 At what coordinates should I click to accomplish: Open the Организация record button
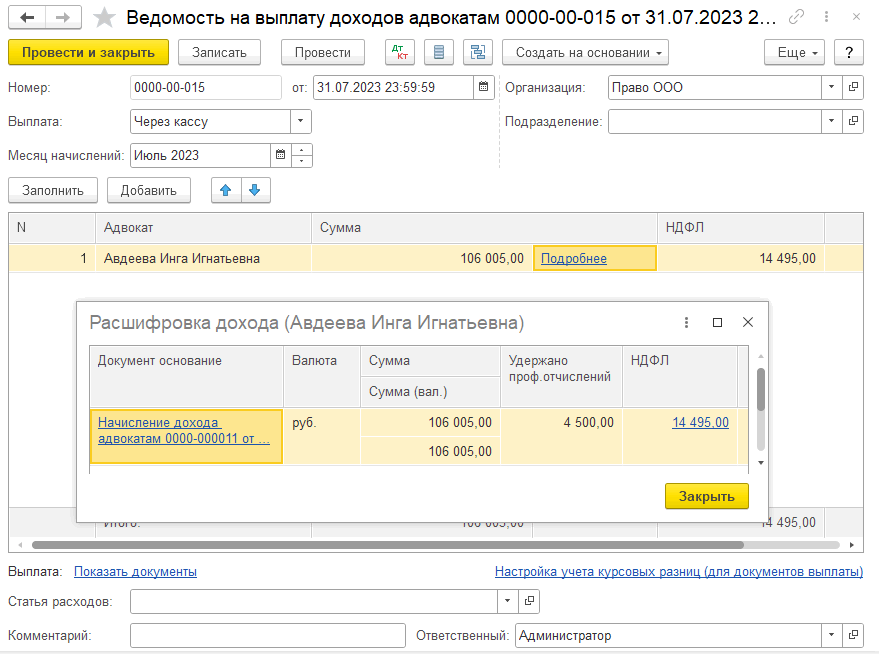pyautogui.click(x=852, y=88)
